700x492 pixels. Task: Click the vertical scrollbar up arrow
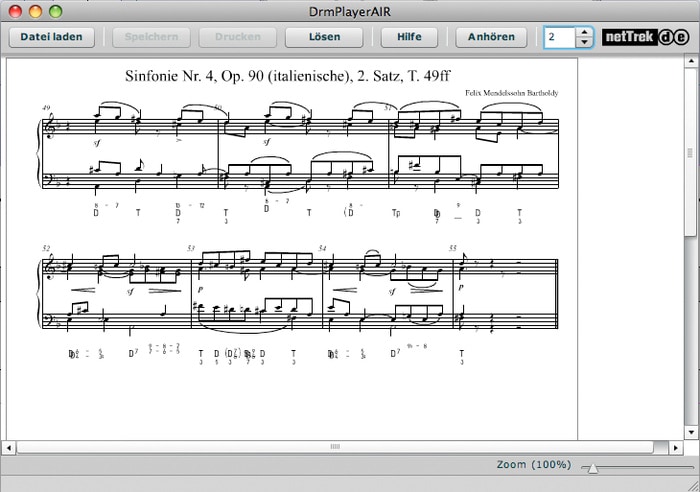(x=691, y=61)
